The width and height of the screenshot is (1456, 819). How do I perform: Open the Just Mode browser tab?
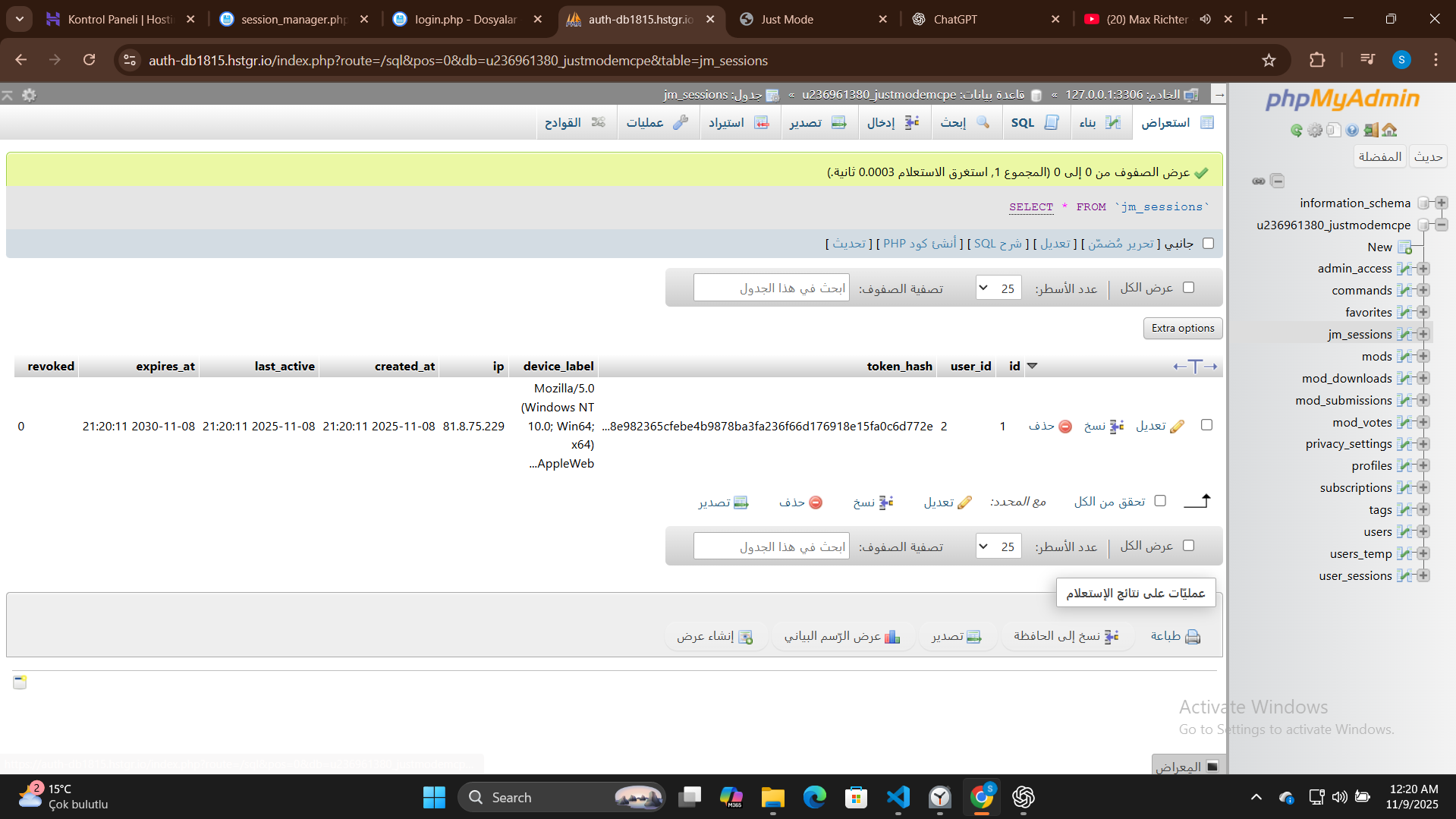(812, 19)
